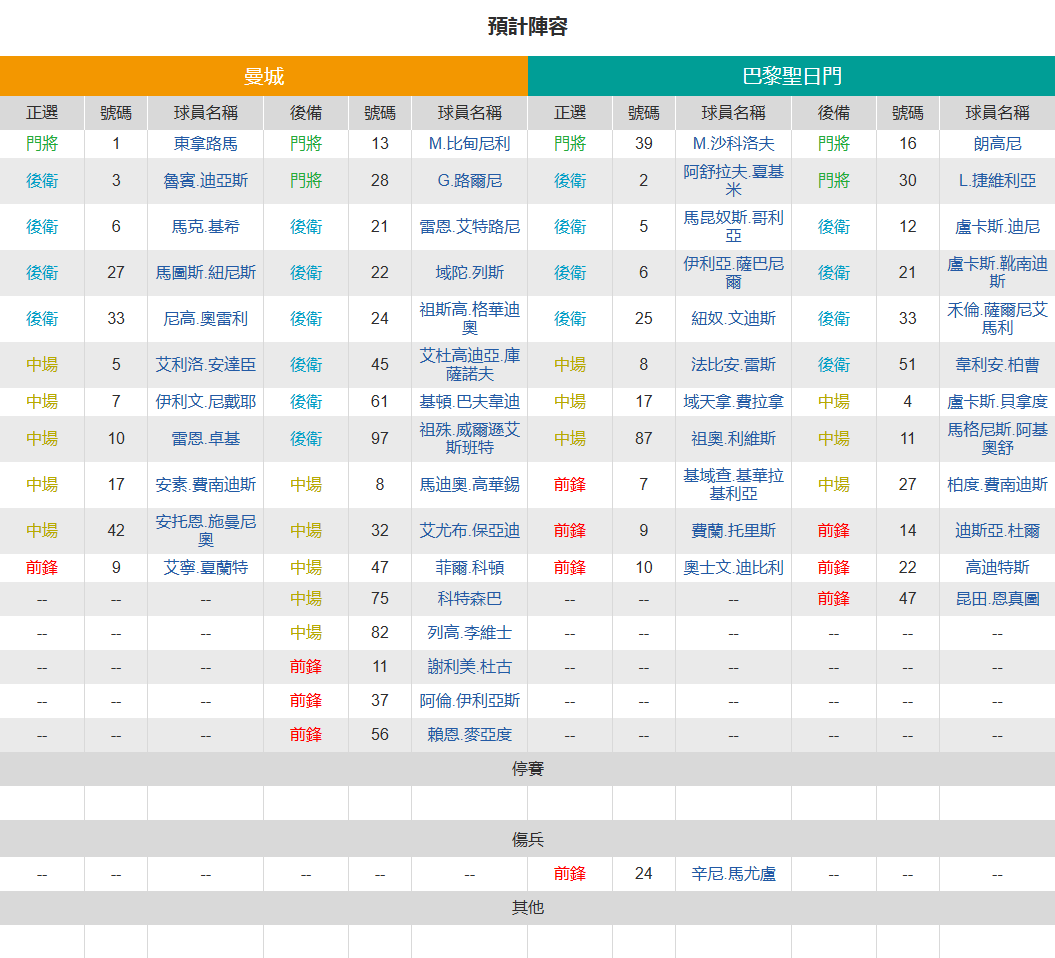
Task: Select forward 奧士文.迪比利
Action: click(x=733, y=568)
